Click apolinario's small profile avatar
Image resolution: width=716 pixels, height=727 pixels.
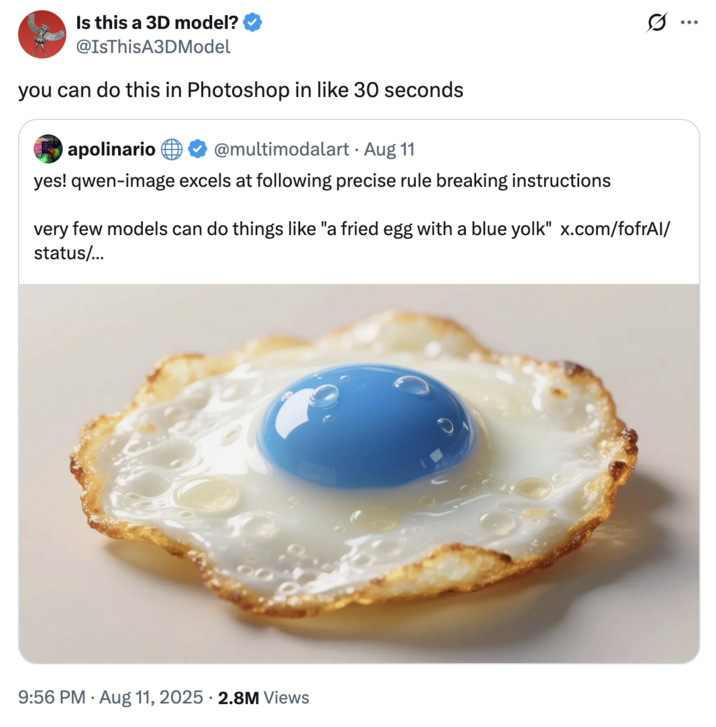click(48, 150)
